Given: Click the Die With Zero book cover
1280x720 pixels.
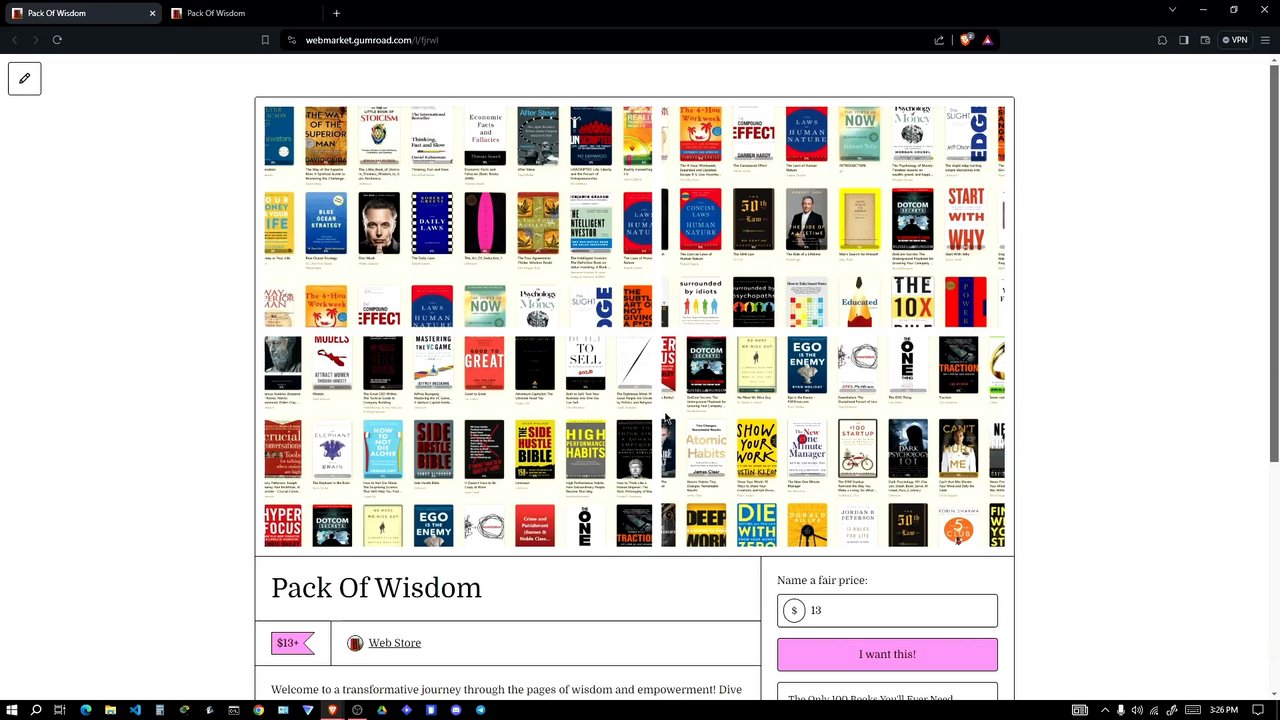Looking at the screenshot, I should [x=756, y=525].
